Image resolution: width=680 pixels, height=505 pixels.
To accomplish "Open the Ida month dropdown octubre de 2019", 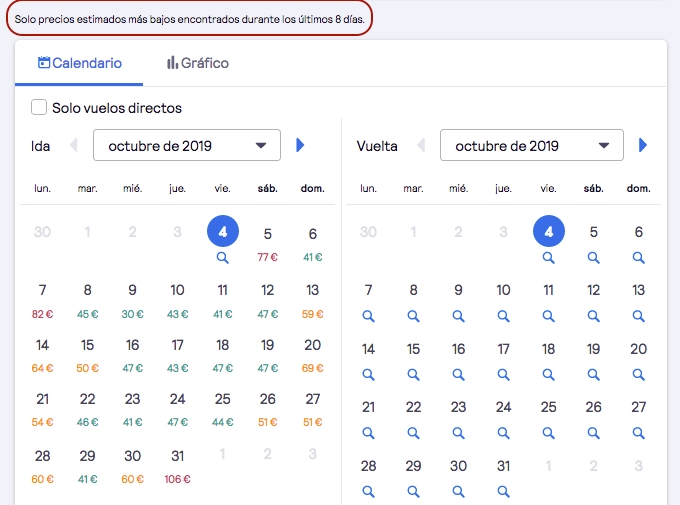I will (187, 145).
